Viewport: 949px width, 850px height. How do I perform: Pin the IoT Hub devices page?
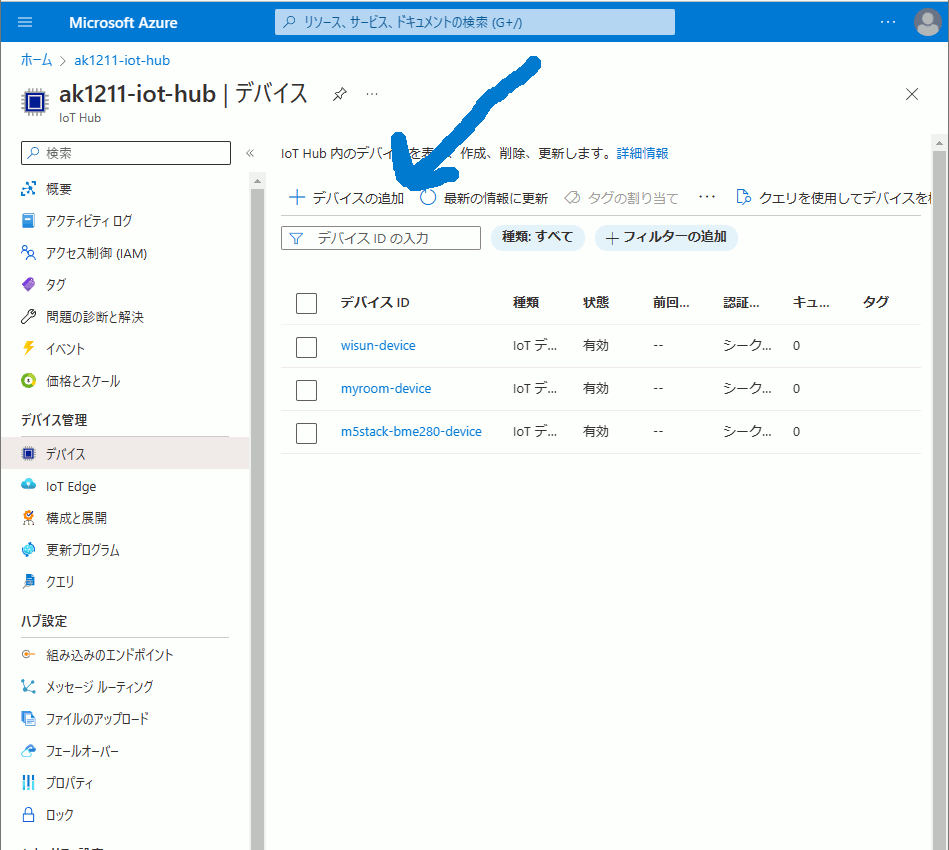(340, 94)
